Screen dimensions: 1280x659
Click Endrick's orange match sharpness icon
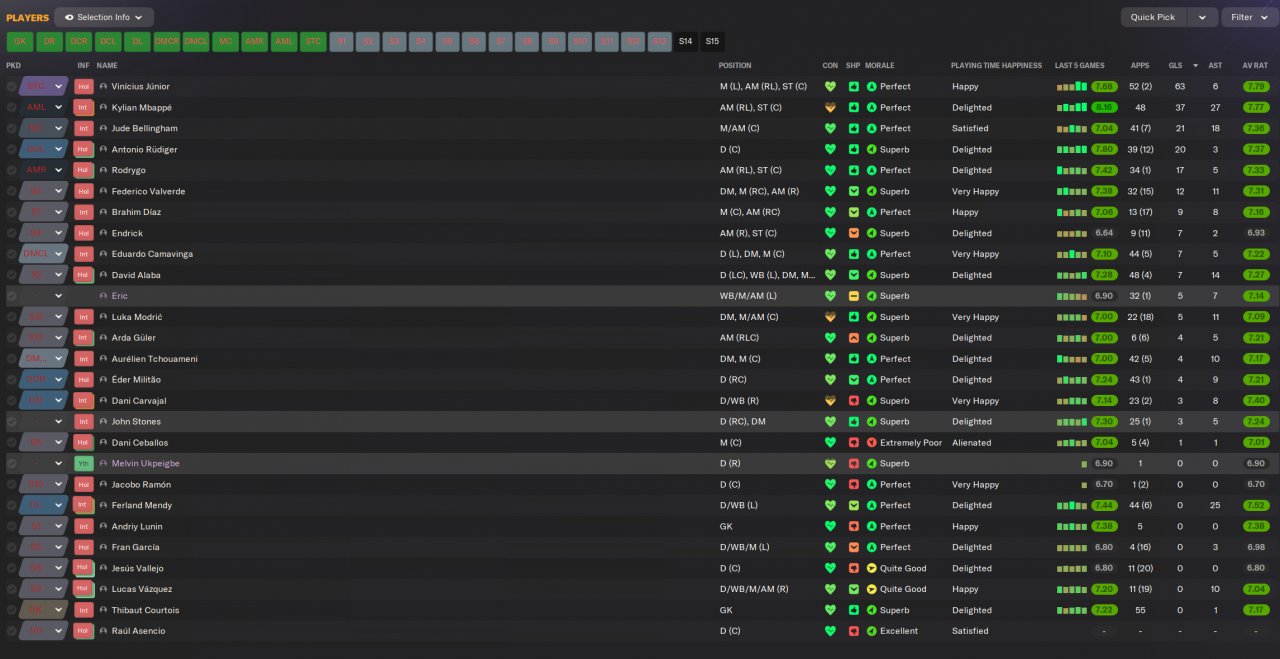(x=853, y=233)
